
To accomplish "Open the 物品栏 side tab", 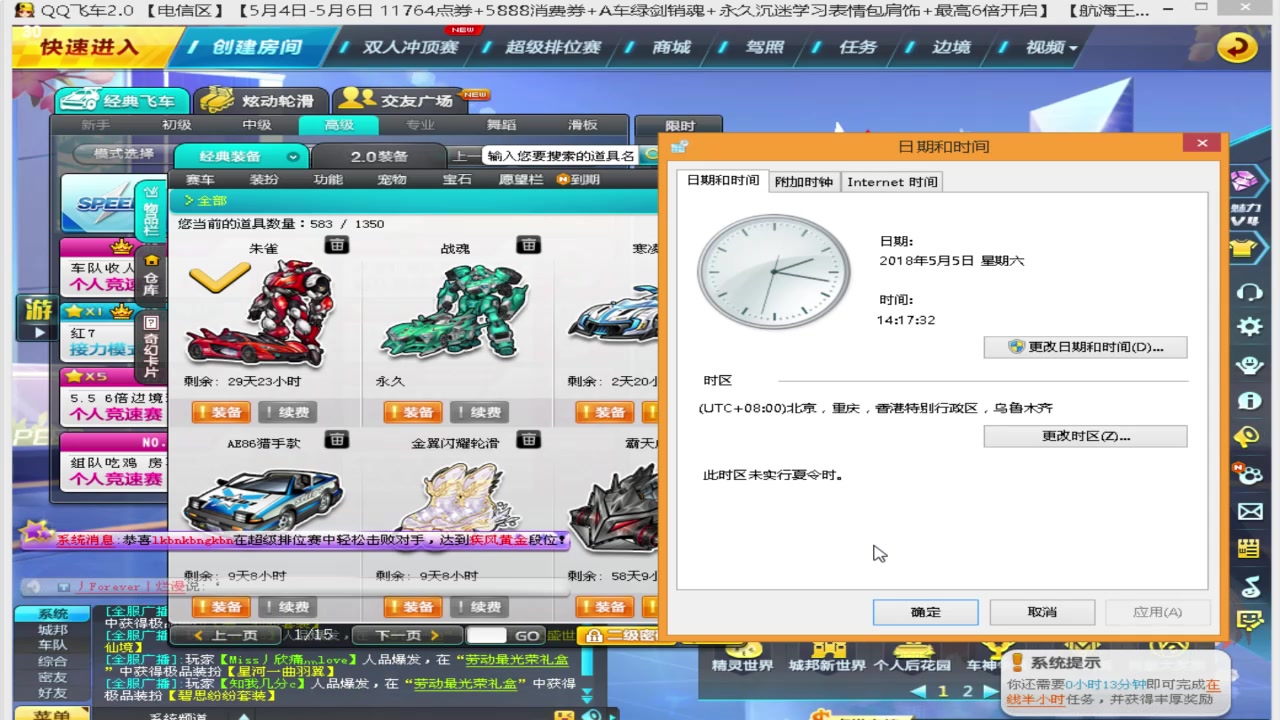I will (x=151, y=213).
